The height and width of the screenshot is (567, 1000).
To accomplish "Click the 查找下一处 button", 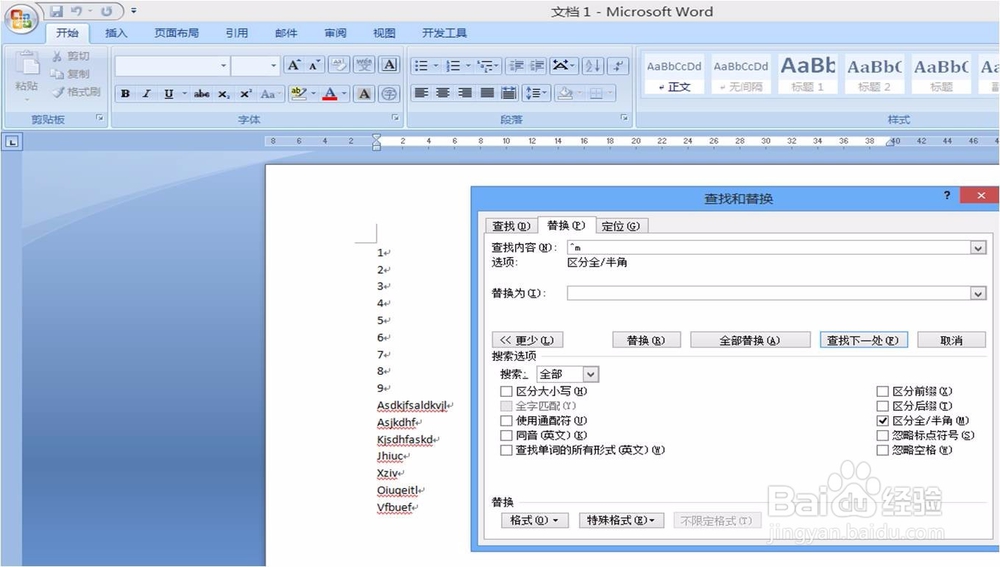I will pos(863,340).
